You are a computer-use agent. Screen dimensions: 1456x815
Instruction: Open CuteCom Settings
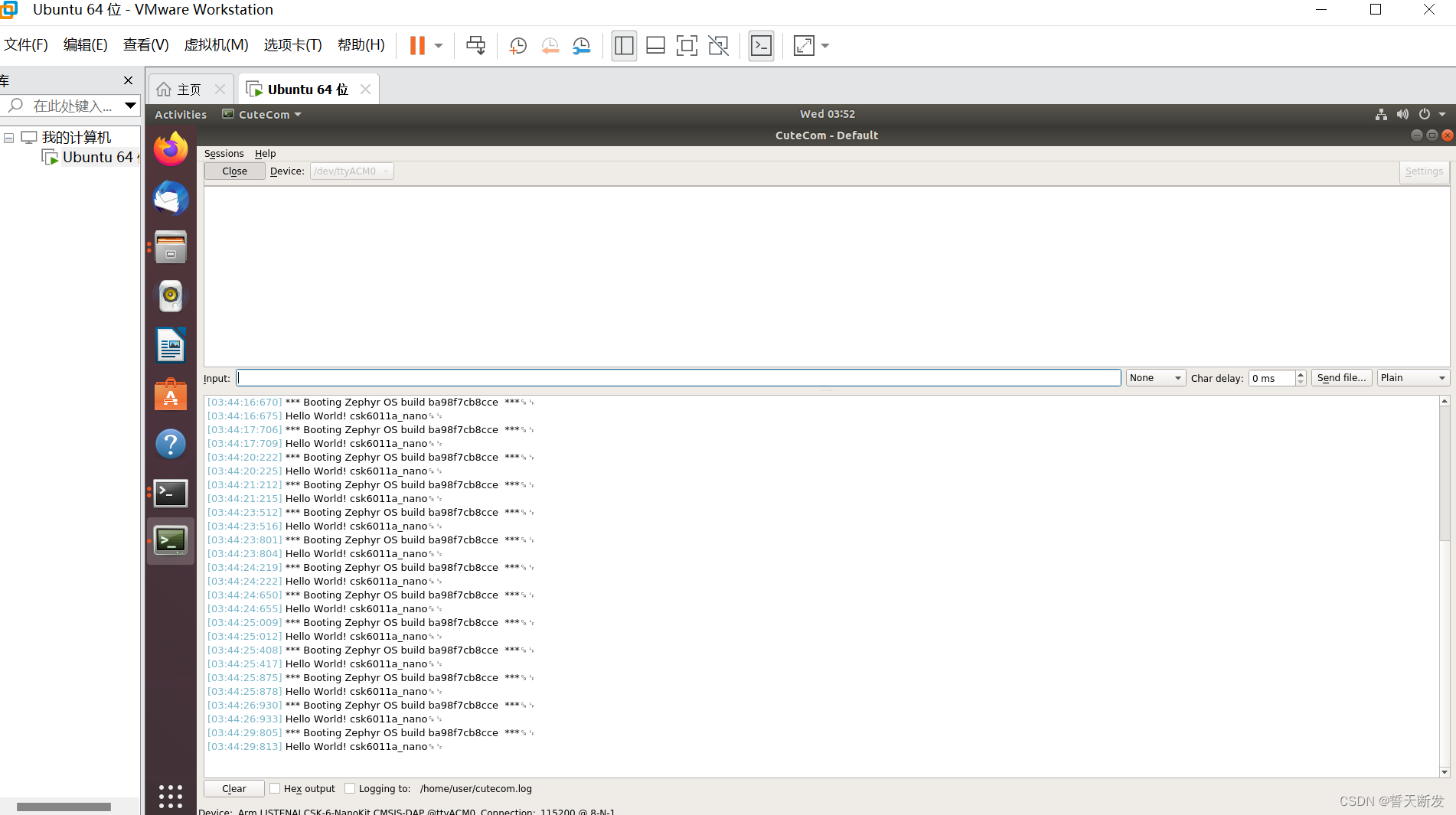point(1424,171)
